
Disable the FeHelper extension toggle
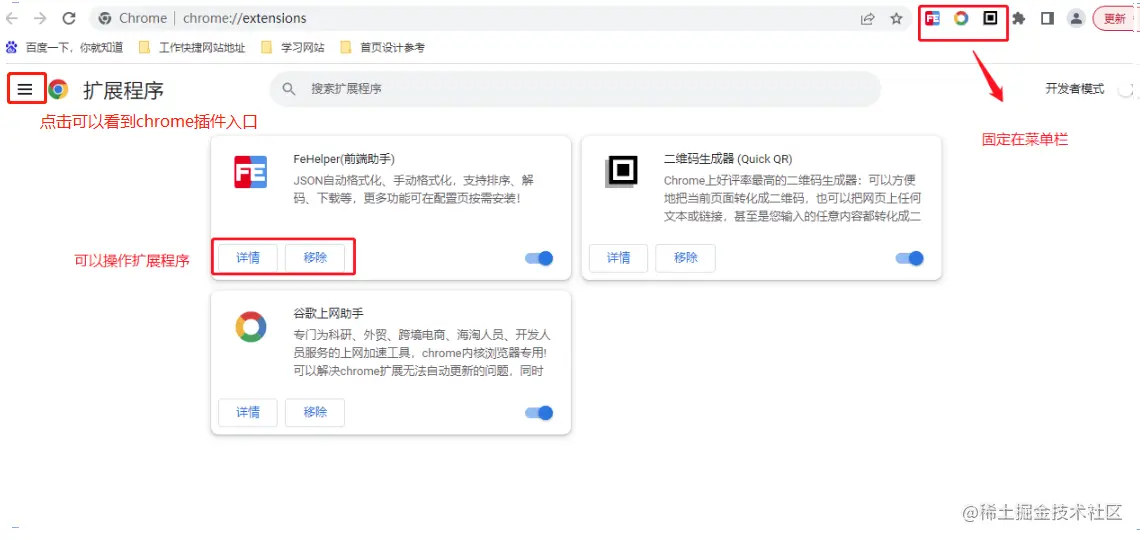pyautogui.click(x=539, y=258)
